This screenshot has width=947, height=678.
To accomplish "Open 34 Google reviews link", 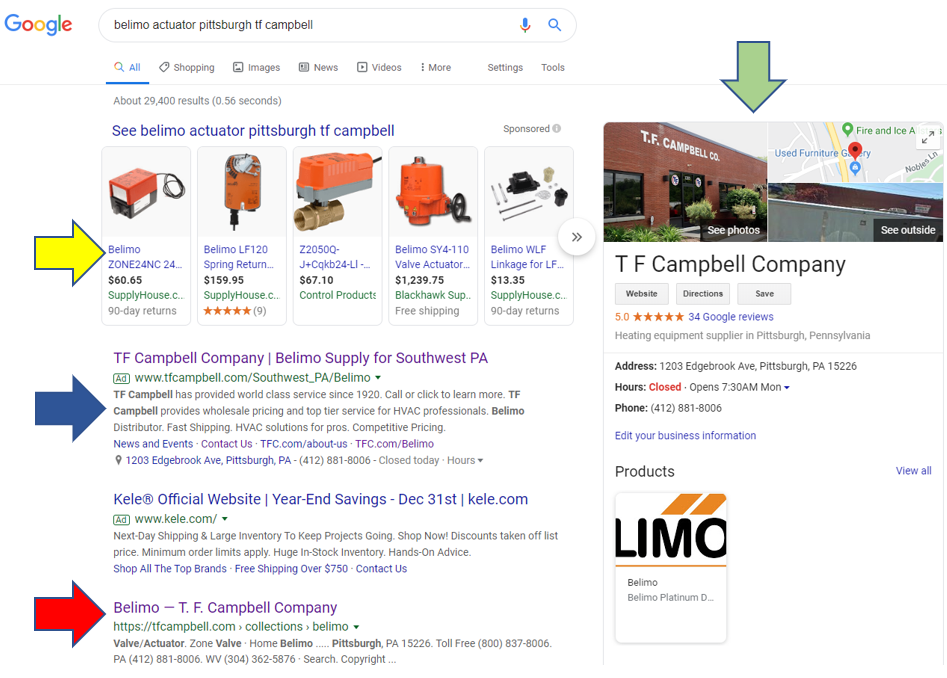I will click(731, 317).
